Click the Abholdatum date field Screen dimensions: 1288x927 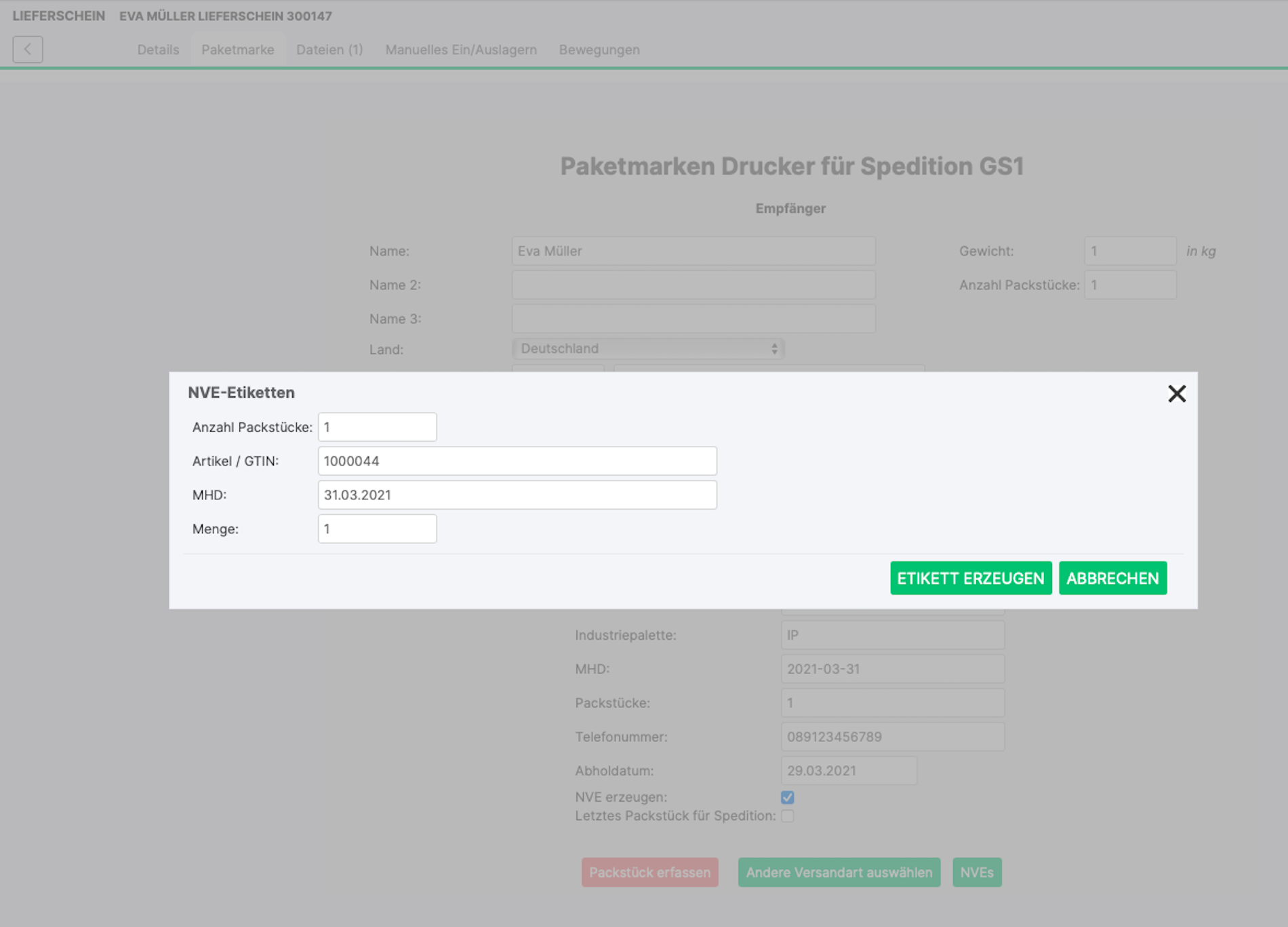click(848, 770)
